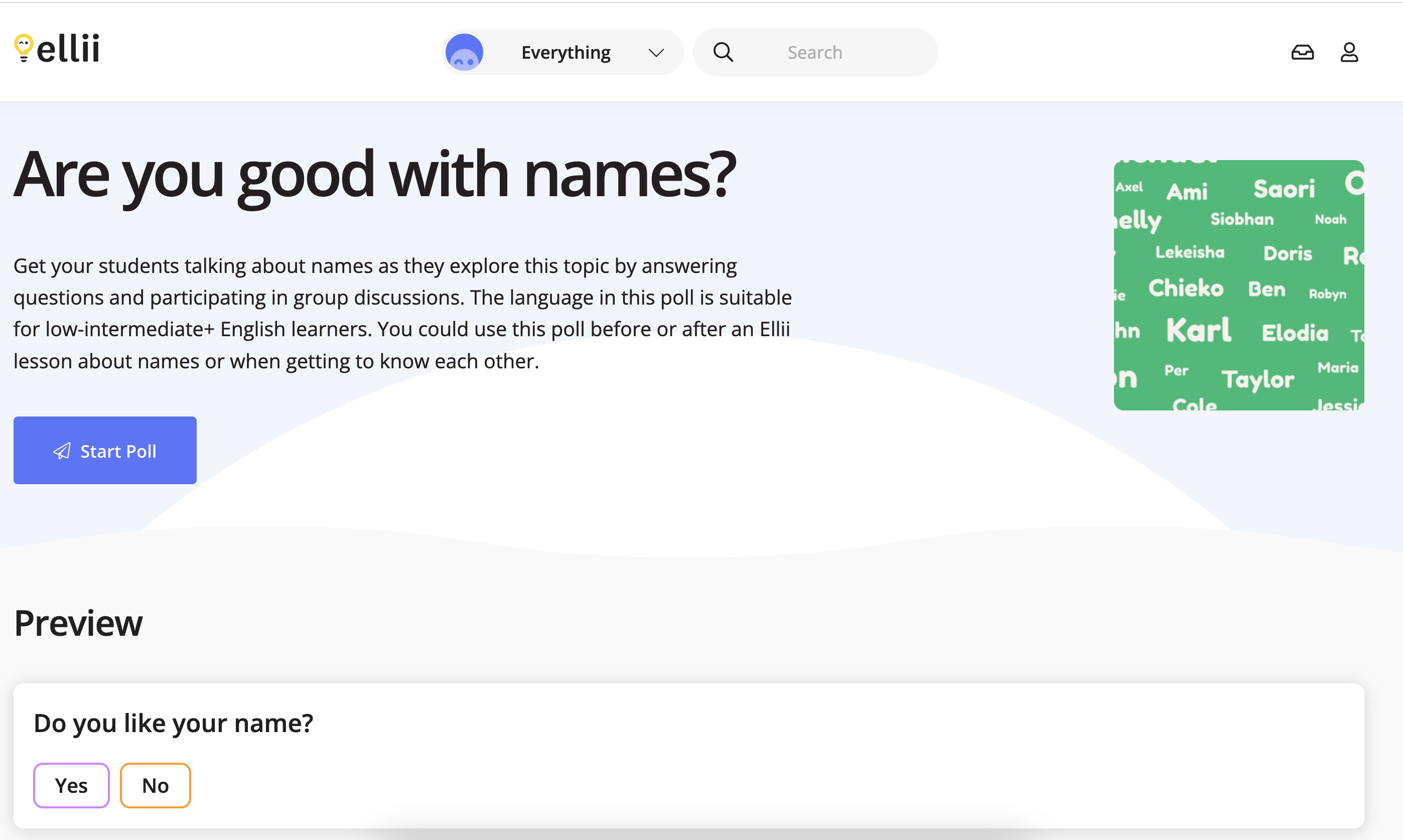Click the inbox icon in the header
1403x840 pixels.
pos(1303,52)
